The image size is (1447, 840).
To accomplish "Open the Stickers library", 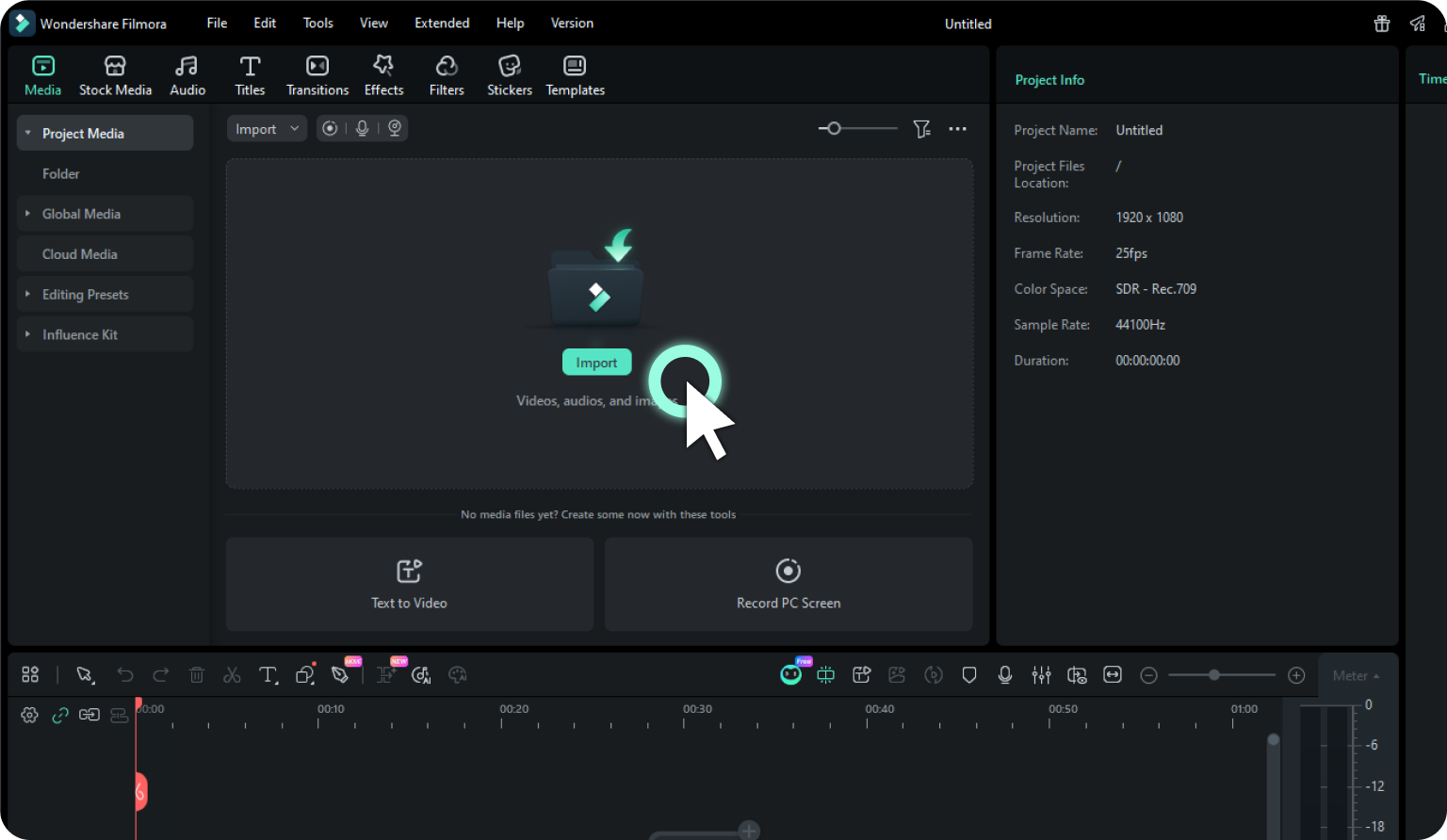I will click(x=509, y=74).
